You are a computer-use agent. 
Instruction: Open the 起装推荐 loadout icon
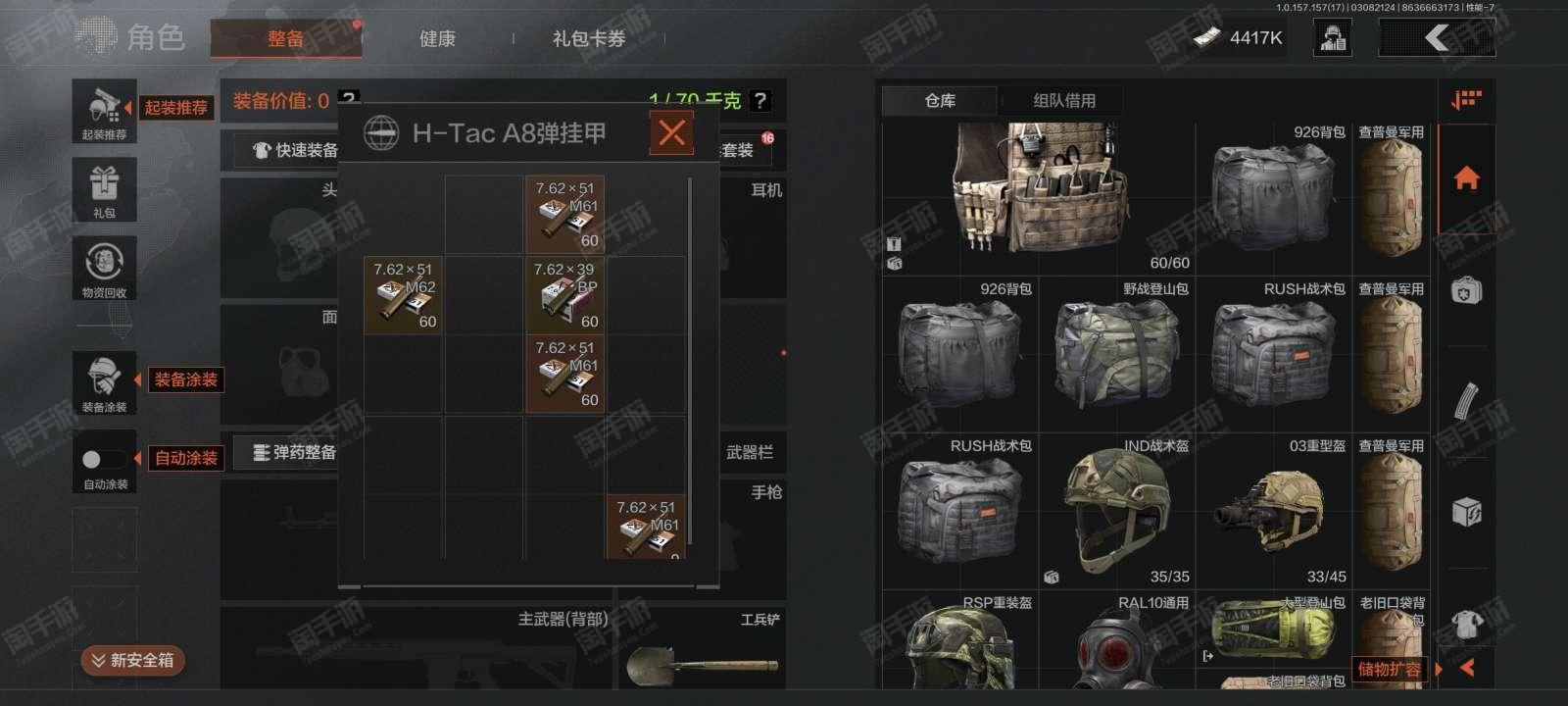pos(105,111)
